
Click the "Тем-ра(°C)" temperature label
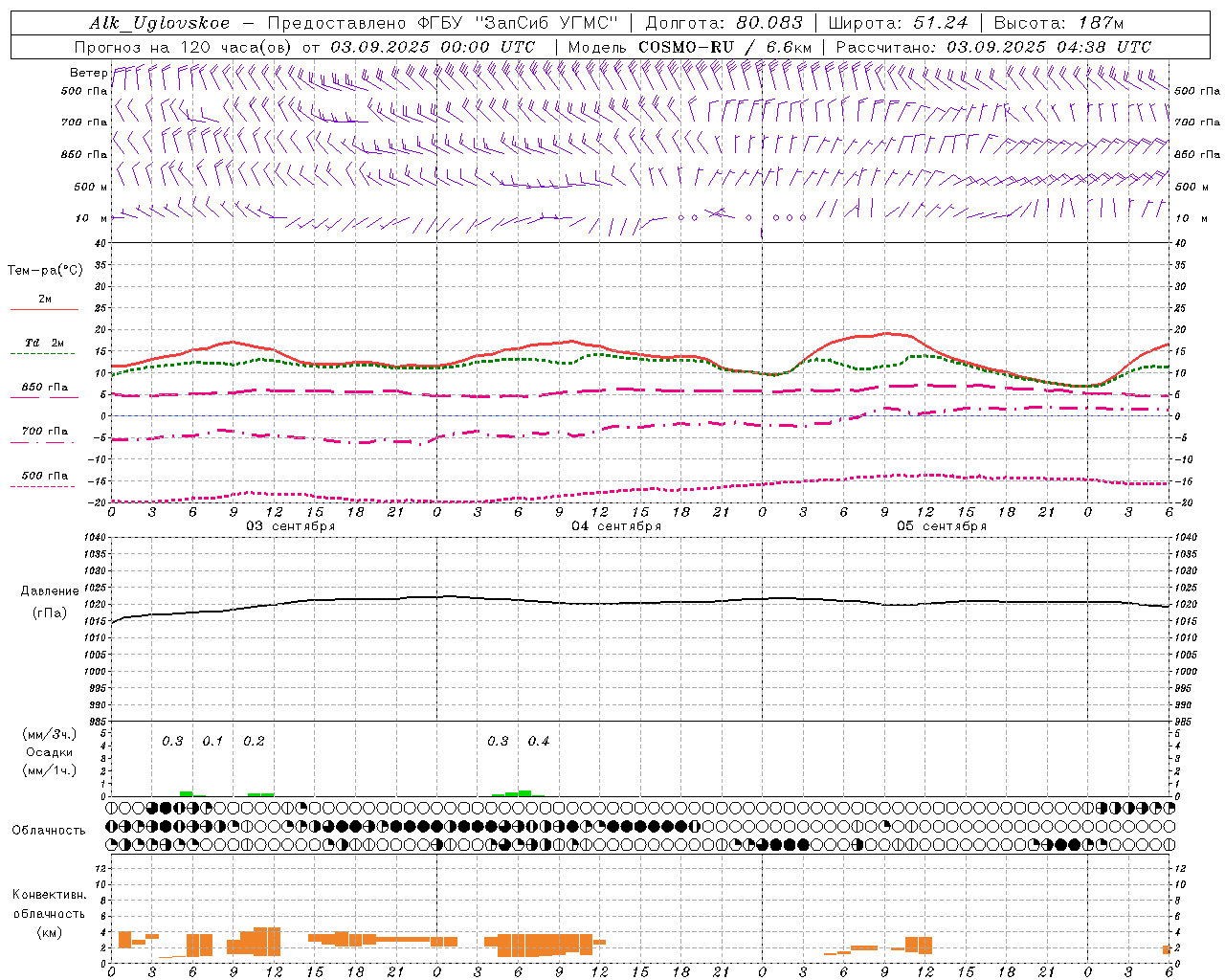coord(45,271)
